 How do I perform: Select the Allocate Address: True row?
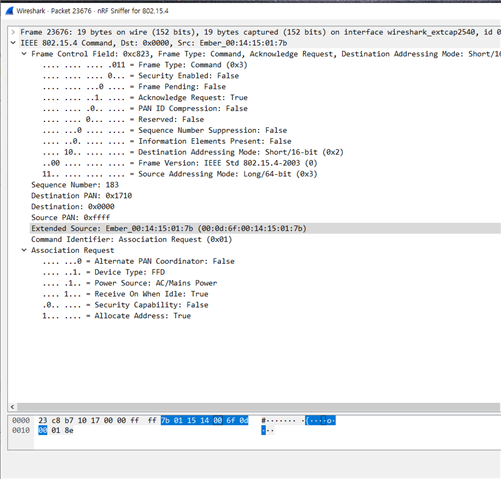(x=117, y=316)
